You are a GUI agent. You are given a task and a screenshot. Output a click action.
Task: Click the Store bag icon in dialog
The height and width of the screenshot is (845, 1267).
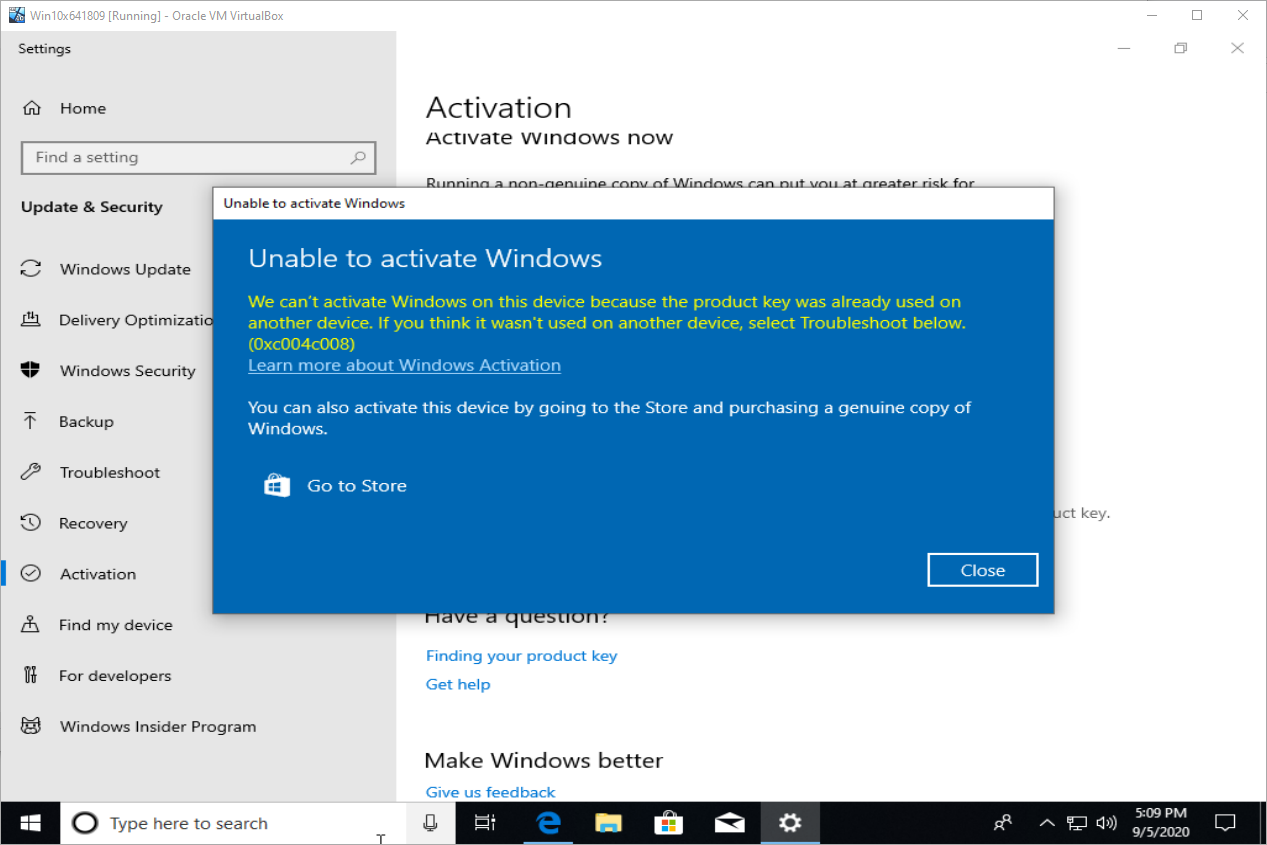click(277, 486)
